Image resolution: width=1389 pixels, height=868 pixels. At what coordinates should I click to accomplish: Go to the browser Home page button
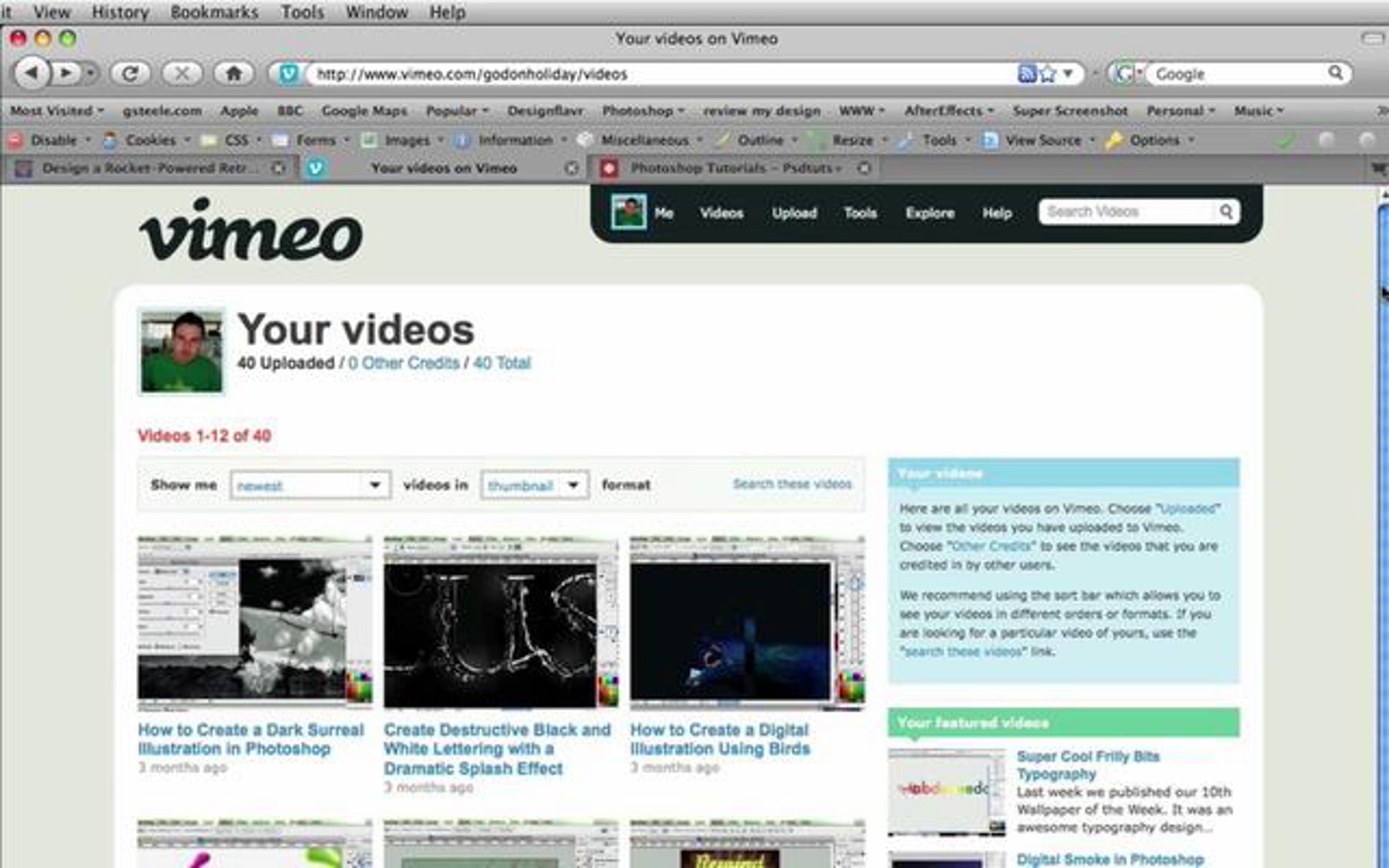coord(234,73)
